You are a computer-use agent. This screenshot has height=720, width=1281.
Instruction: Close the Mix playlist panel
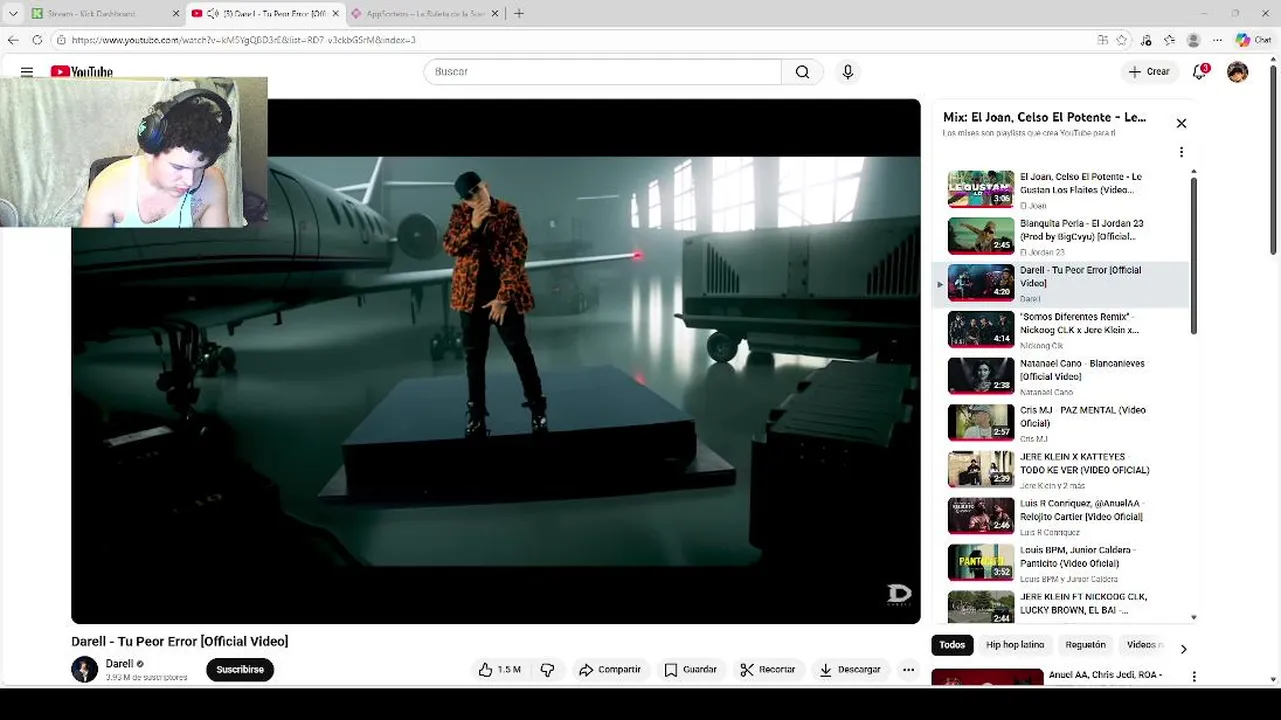click(1181, 123)
